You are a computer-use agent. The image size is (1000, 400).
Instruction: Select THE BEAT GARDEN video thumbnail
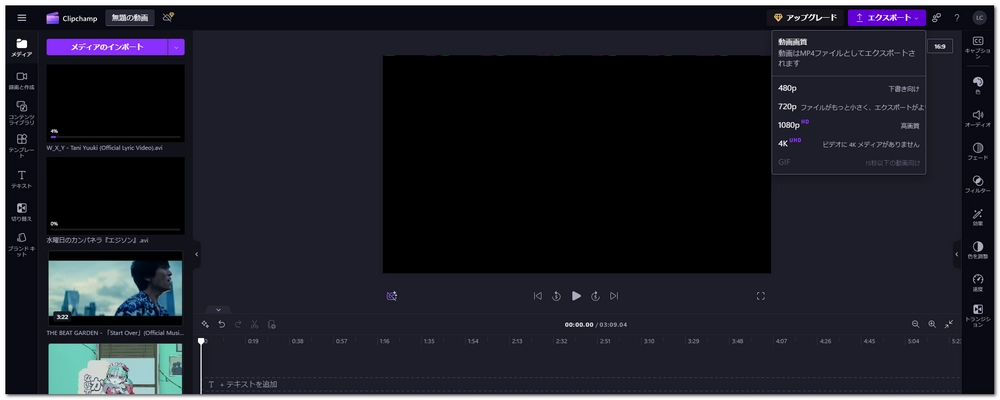(x=115, y=288)
